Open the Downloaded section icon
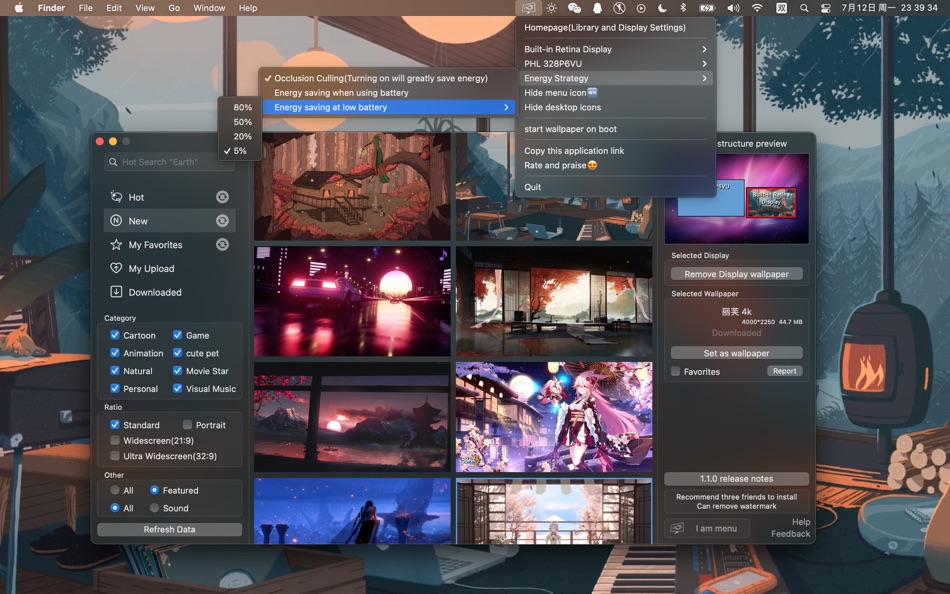This screenshot has width=950, height=594. pos(116,291)
